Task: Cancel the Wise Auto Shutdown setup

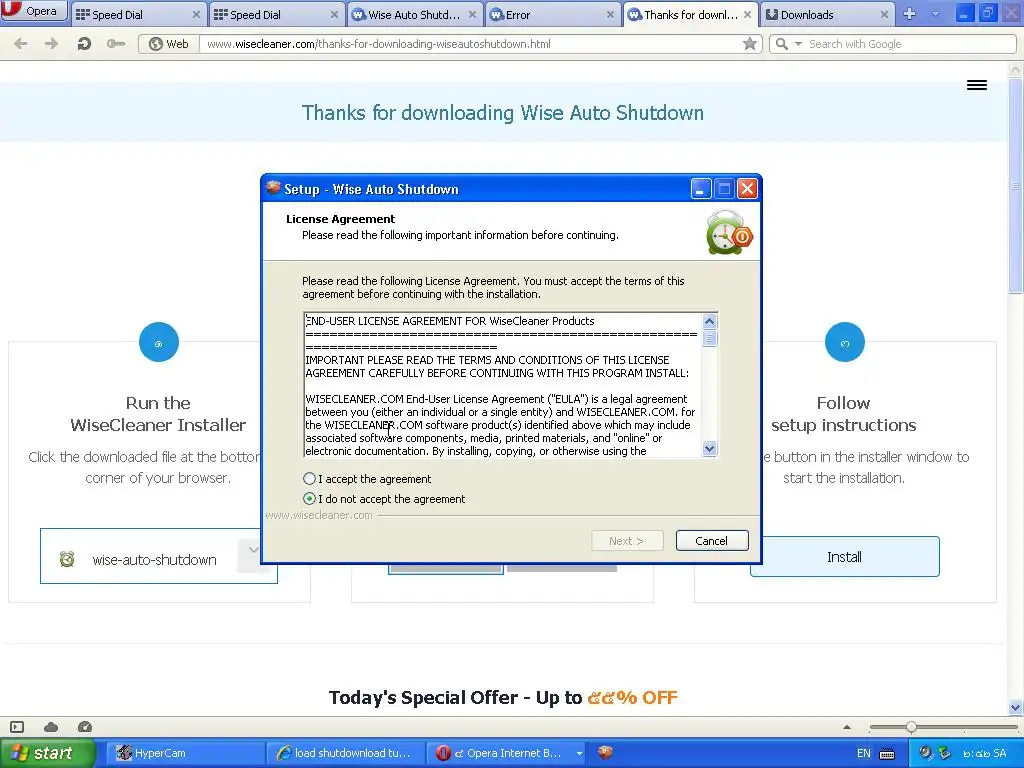Action: 712,541
